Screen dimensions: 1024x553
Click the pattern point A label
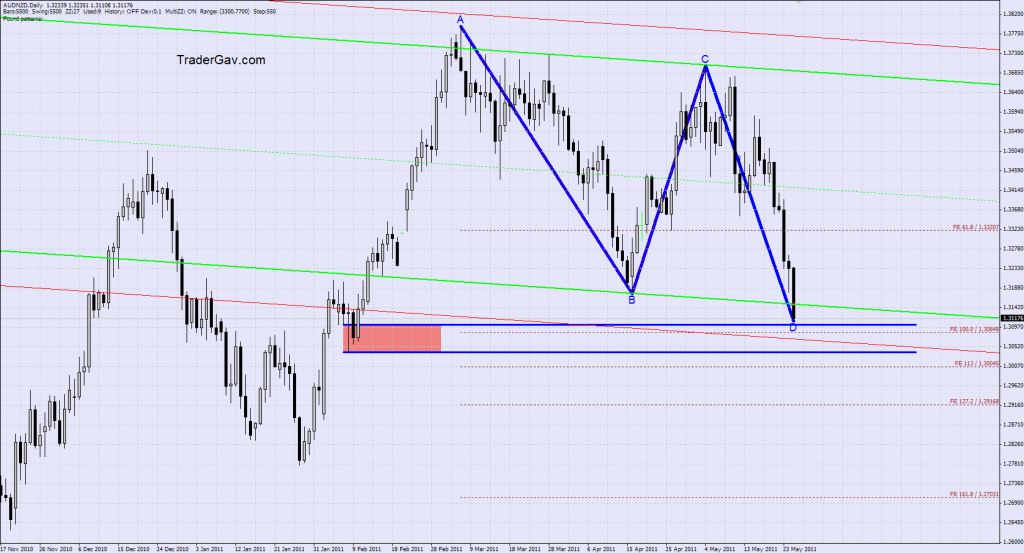tap(460, 19)
